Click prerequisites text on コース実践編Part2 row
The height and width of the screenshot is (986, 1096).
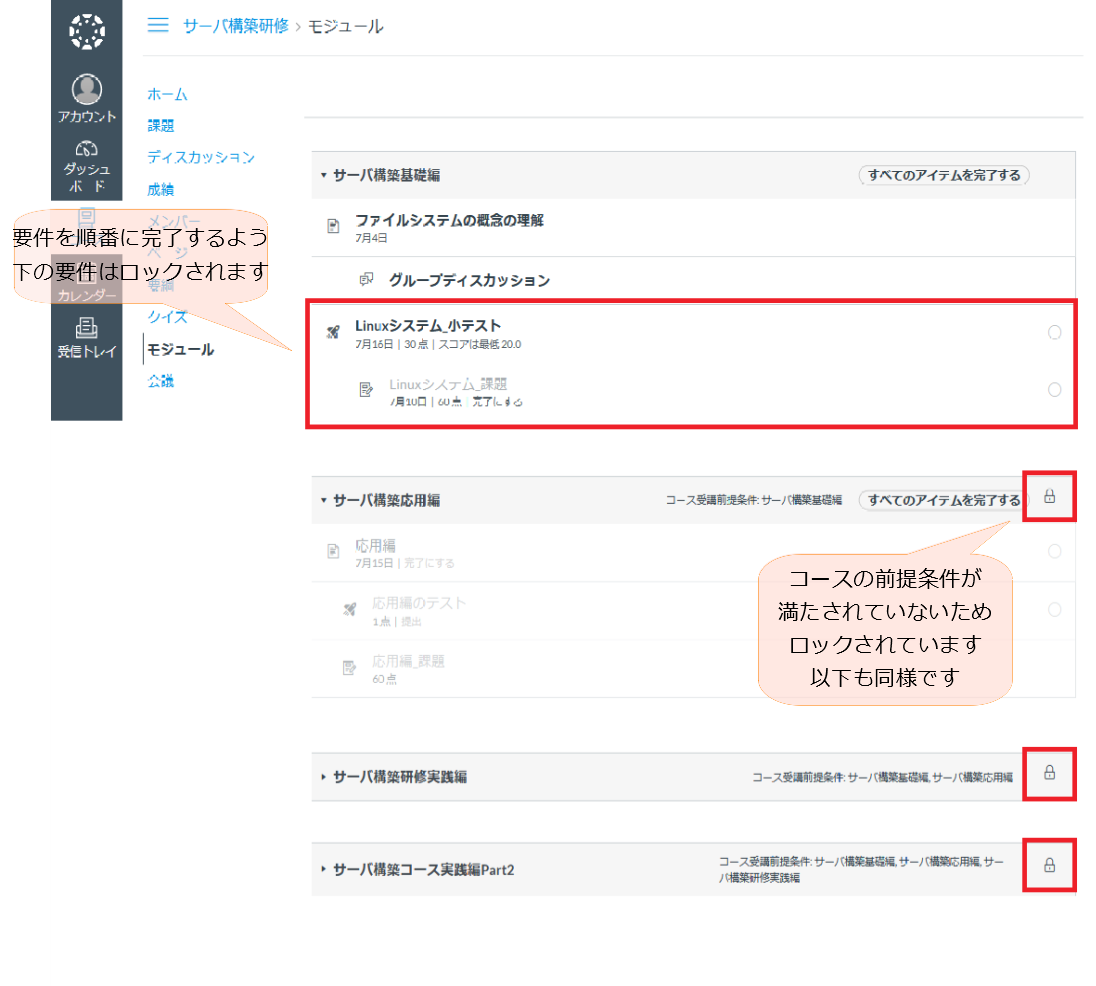tap(861, 869)
